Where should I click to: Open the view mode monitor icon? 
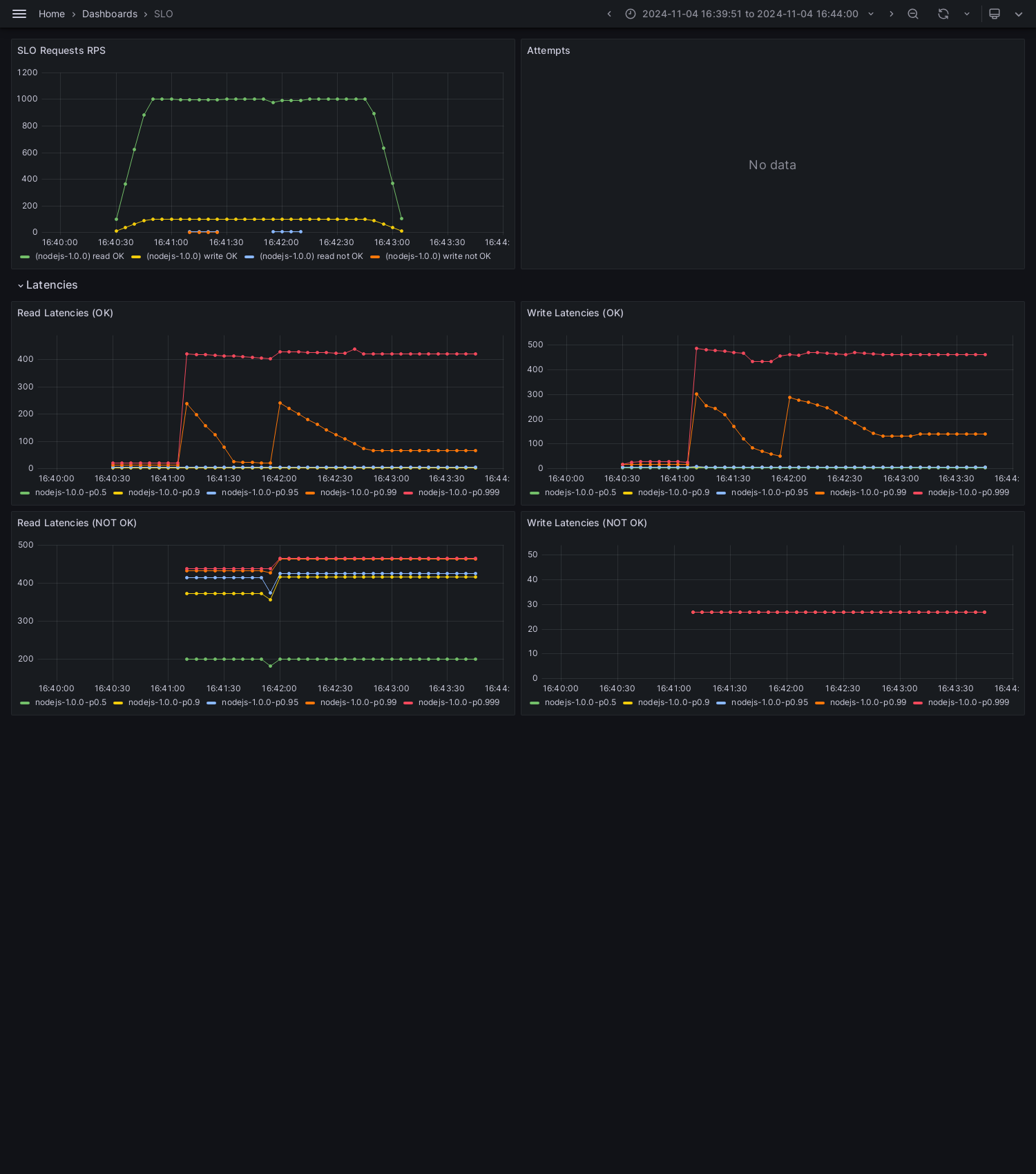tap(995, 14)
